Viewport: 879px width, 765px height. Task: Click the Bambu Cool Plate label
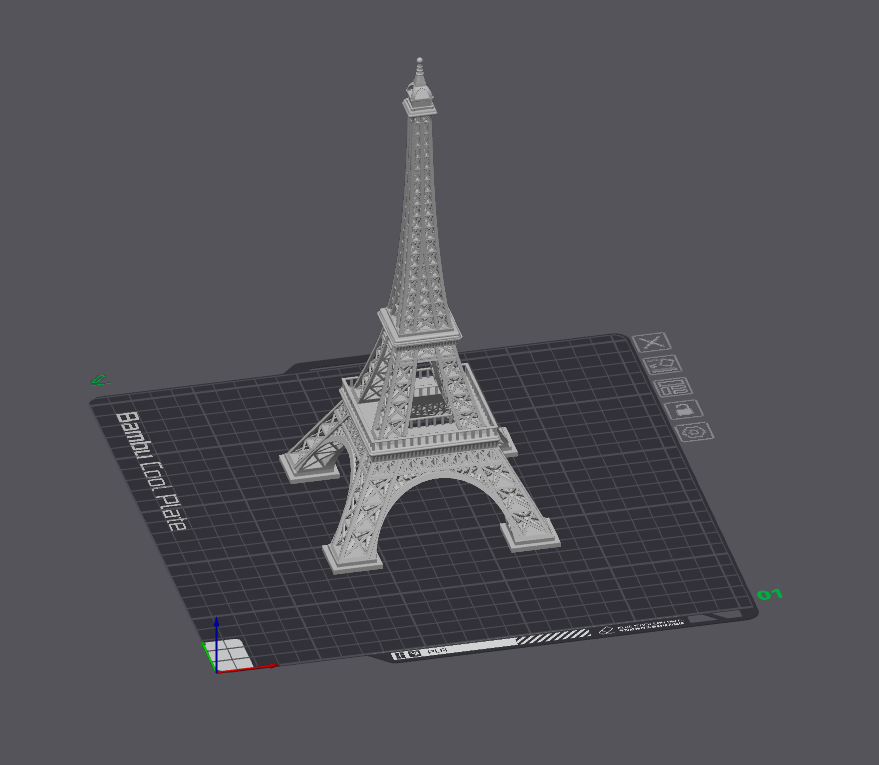coord(151,471)
